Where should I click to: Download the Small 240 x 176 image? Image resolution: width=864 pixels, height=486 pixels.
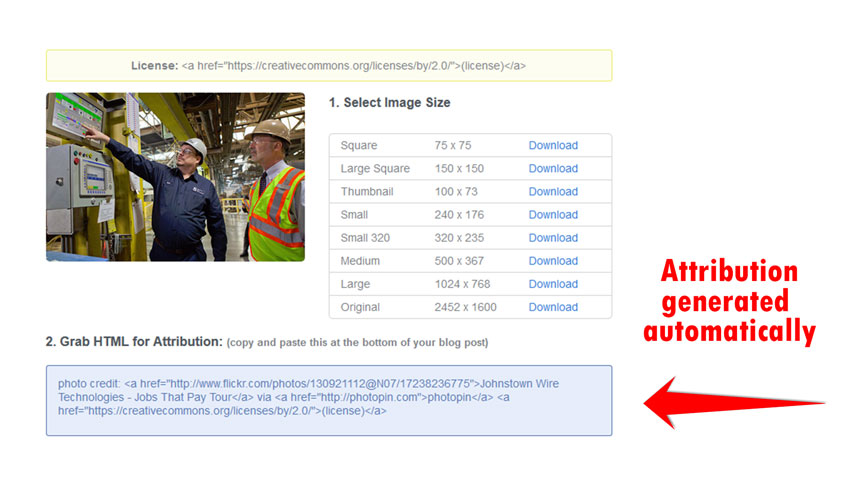tap(553, 215)
